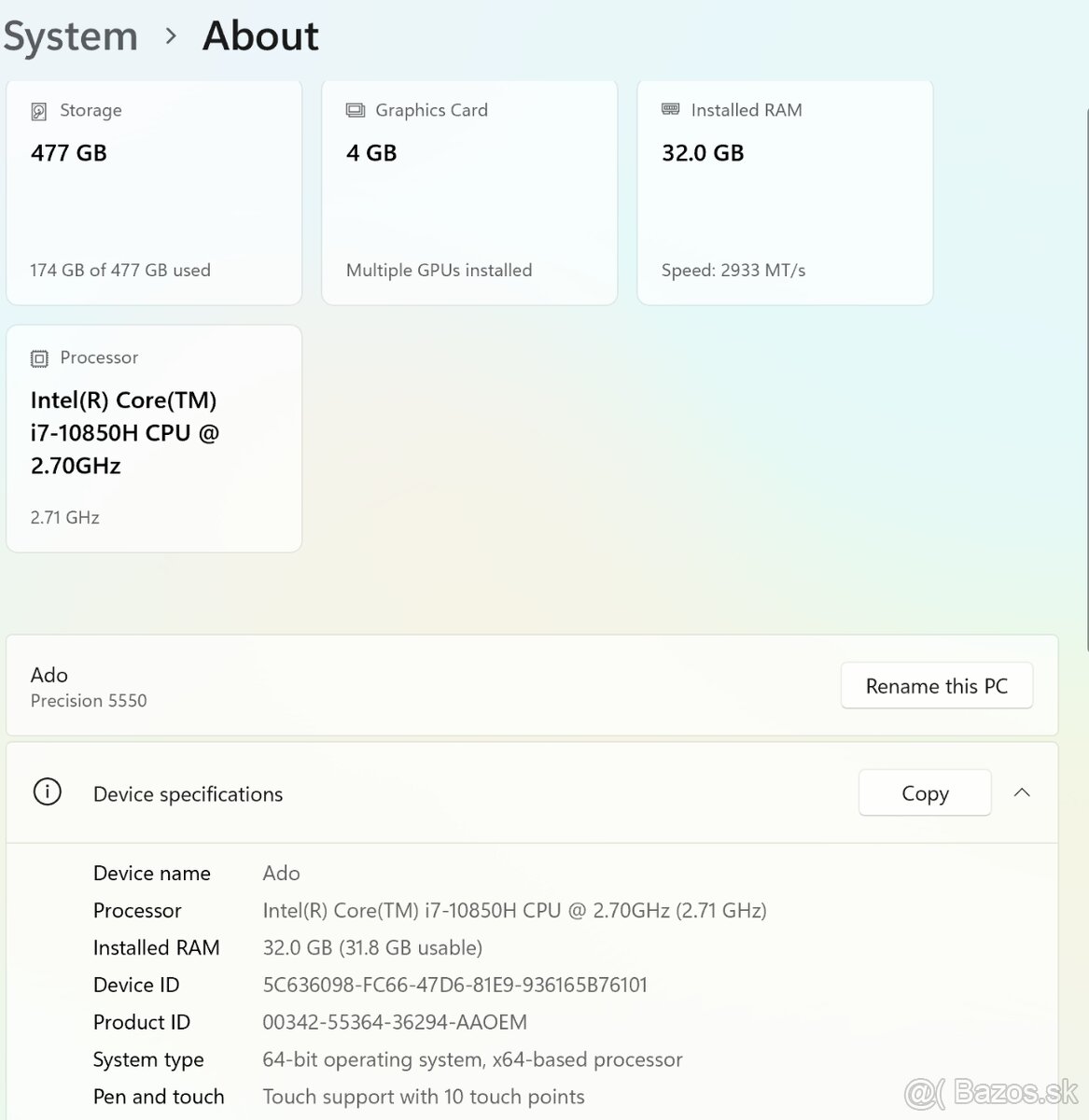Screen dimensions: 1089x1120
Task: Collapse the Device specifications section chevron
Action: point(1022,792)
